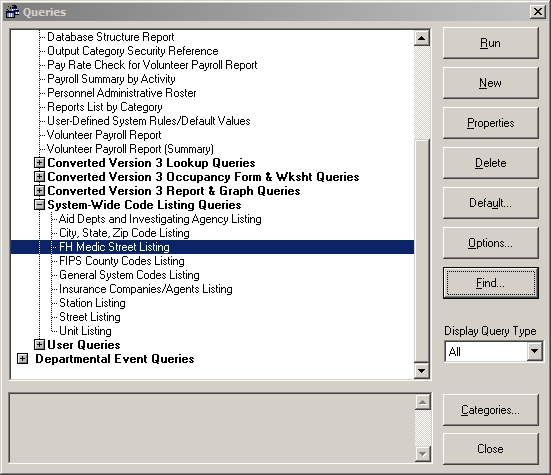Click the Run button
The height and width of the screenshot is (475, 551).
[491, 43]
